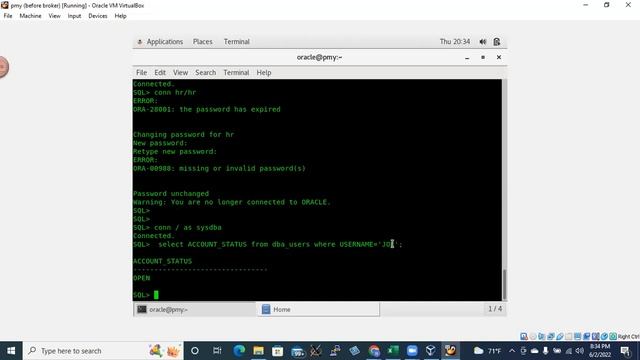The height and width of the screenshot is (360, 640).
Task: Click the ACCOUNT_STATUS column header text
Action: point(162,261)
